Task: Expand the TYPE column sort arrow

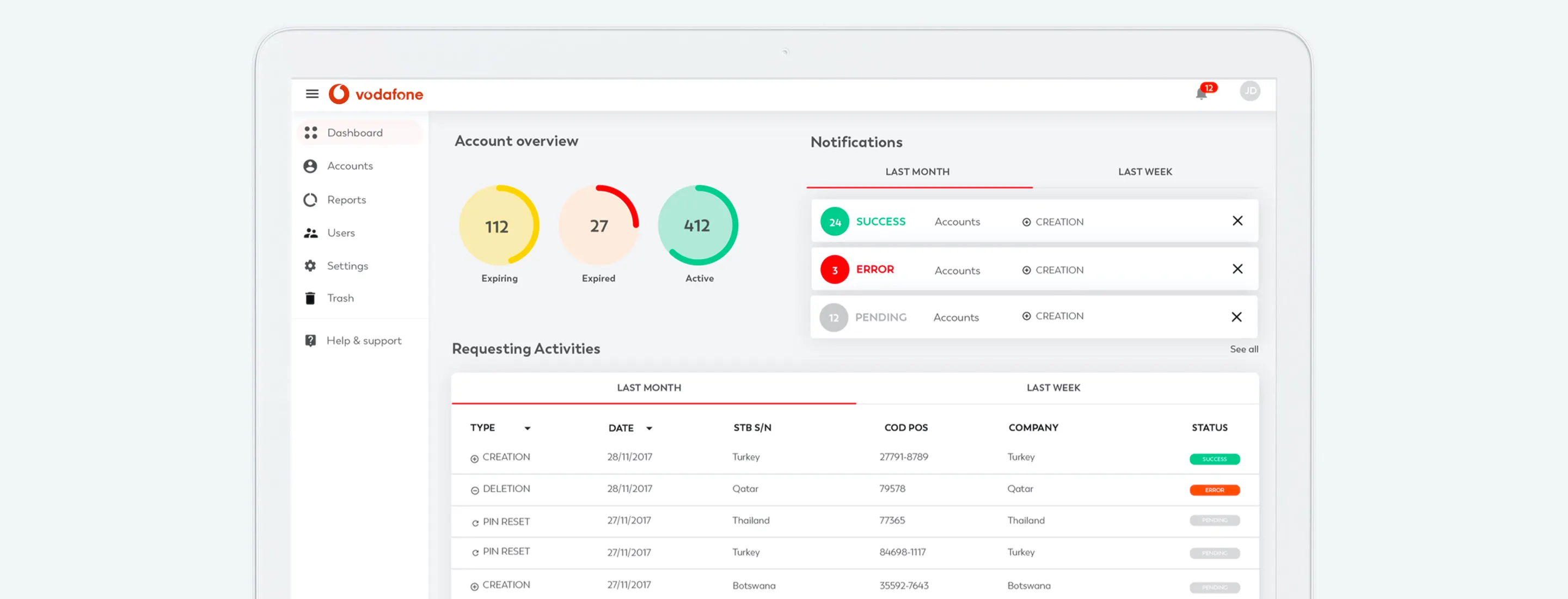Action: (x=527, y=429)
